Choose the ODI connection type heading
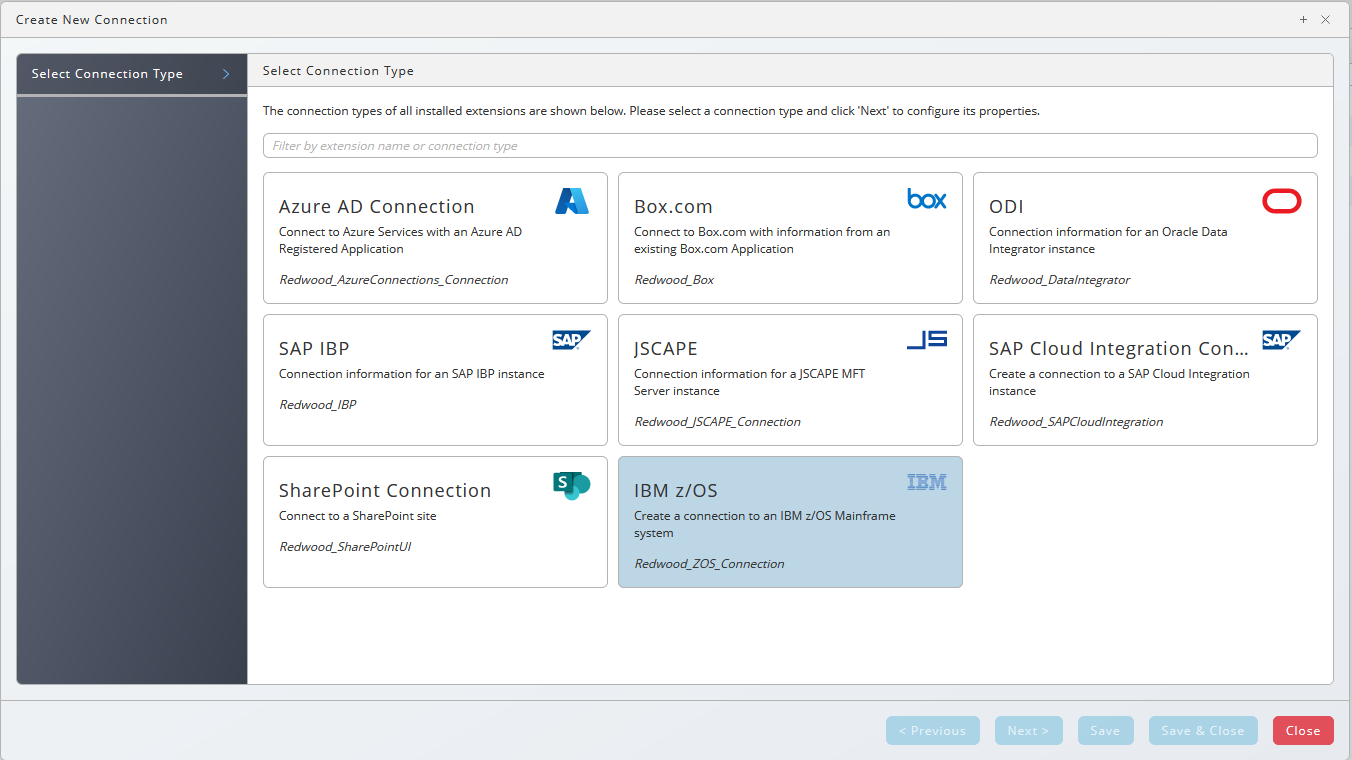The width and height of the screenshot is (1352, 760). pos(1006,207)
